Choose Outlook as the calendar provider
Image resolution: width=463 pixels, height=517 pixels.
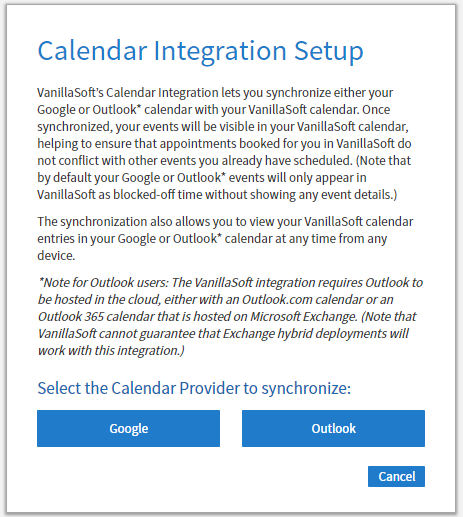333,428
